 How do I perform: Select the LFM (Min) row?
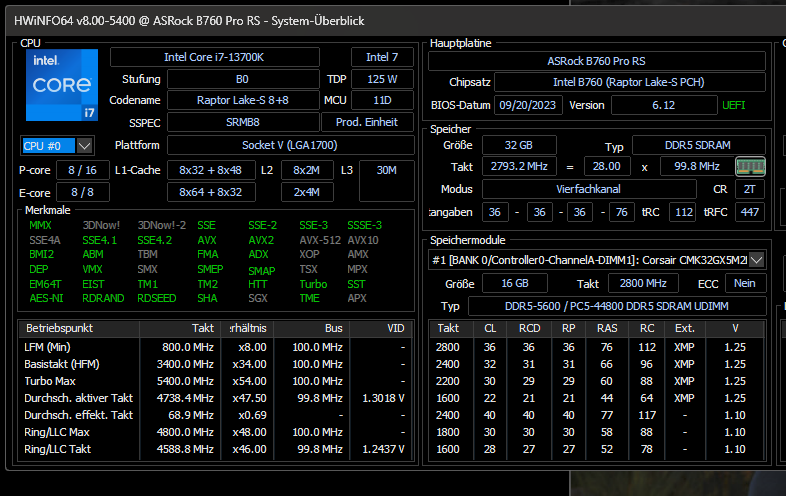(x=216, y=347)
